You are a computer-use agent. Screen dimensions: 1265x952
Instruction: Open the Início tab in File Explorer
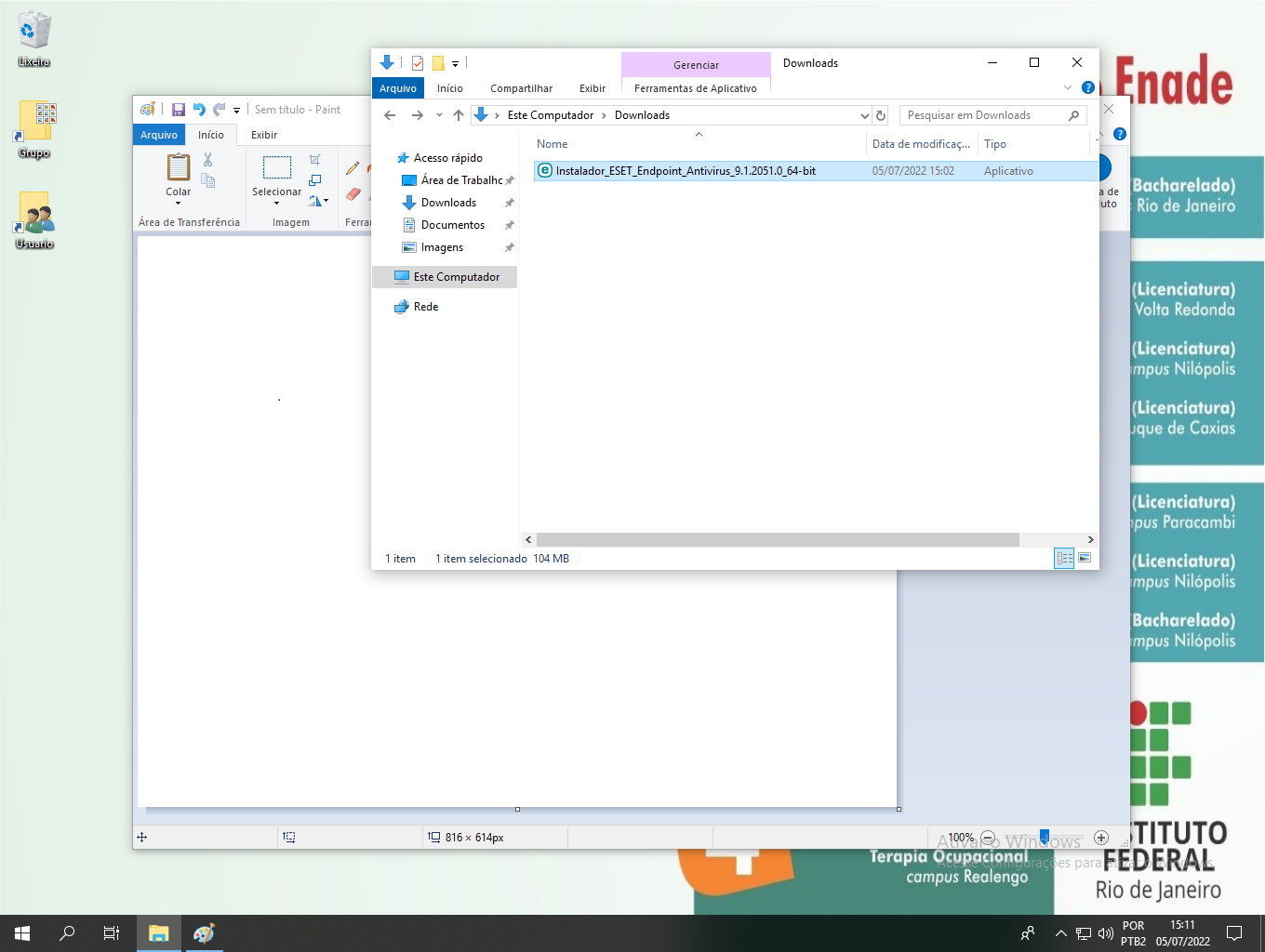tap(450, 88)
